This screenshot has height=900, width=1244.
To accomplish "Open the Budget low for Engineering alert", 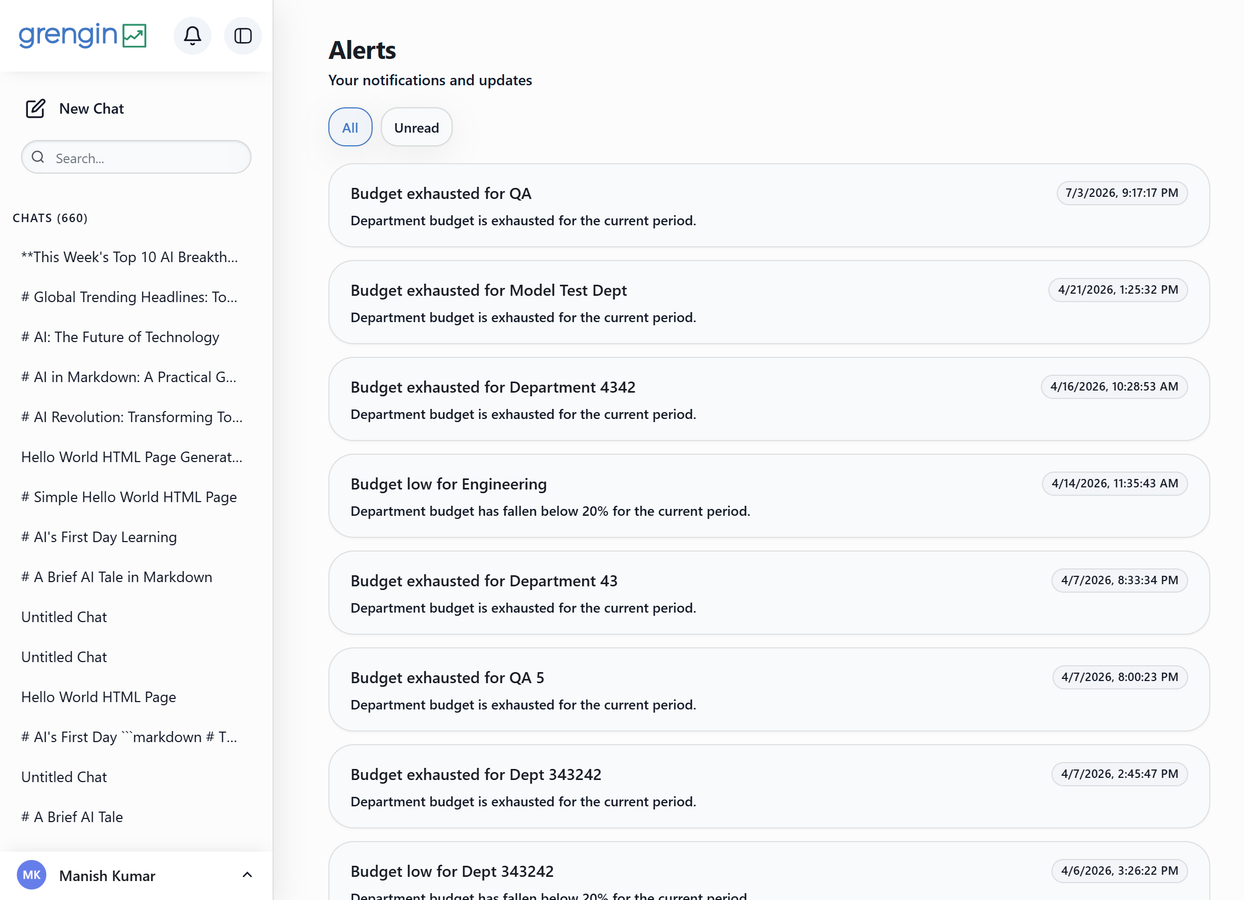I will (x=769, y=496).
